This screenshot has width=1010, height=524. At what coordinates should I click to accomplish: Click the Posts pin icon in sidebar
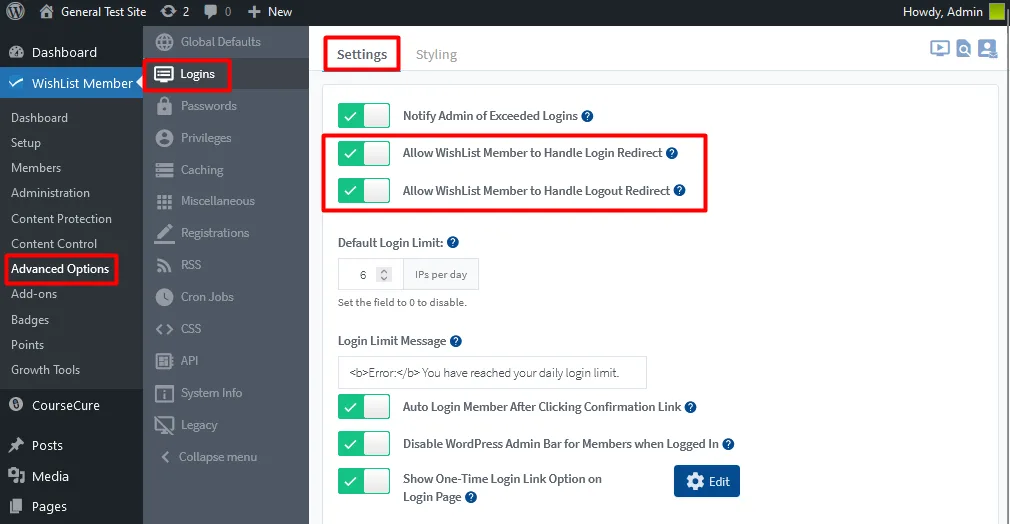point(16,445)
